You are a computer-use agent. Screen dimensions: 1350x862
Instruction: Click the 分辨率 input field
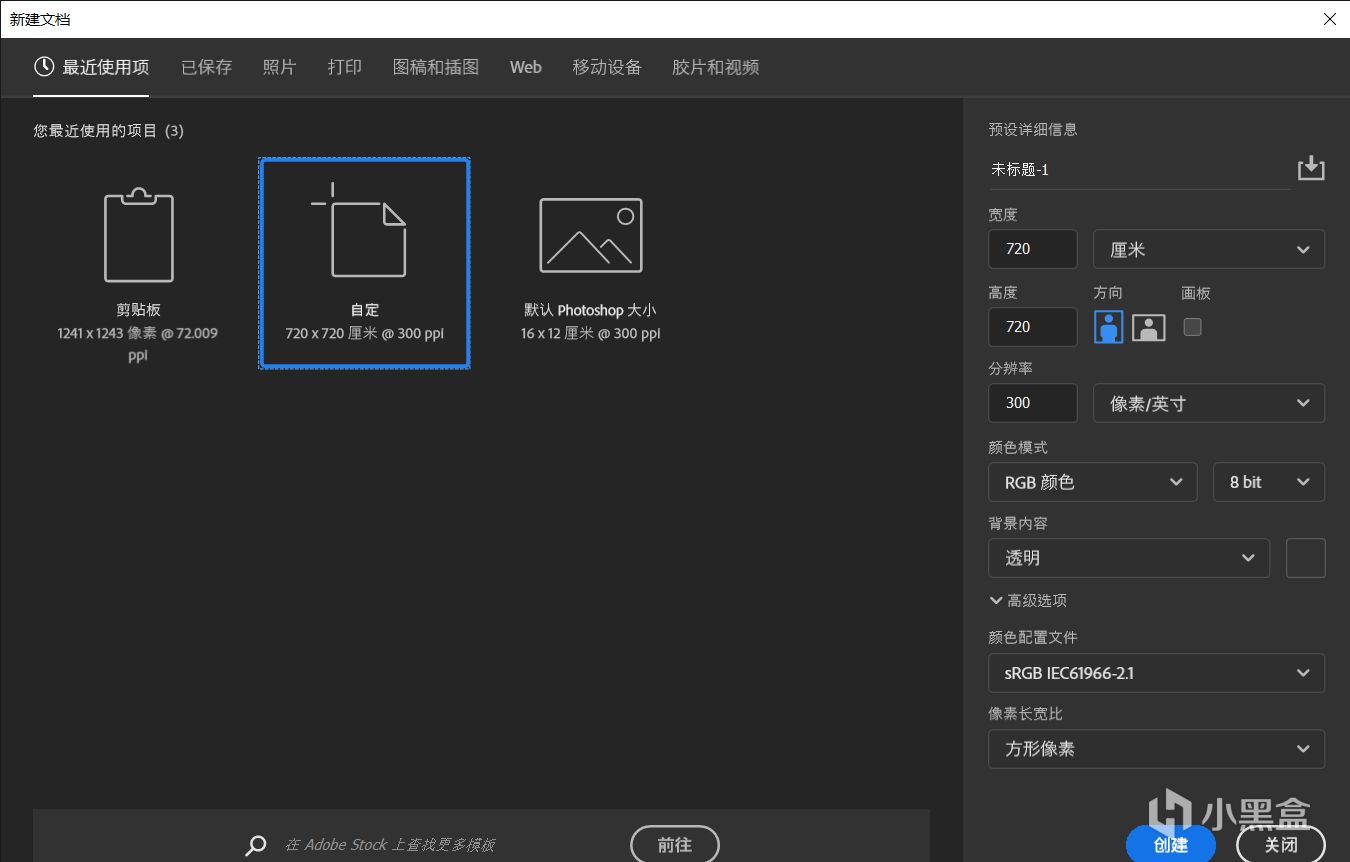pos(1033,403)
